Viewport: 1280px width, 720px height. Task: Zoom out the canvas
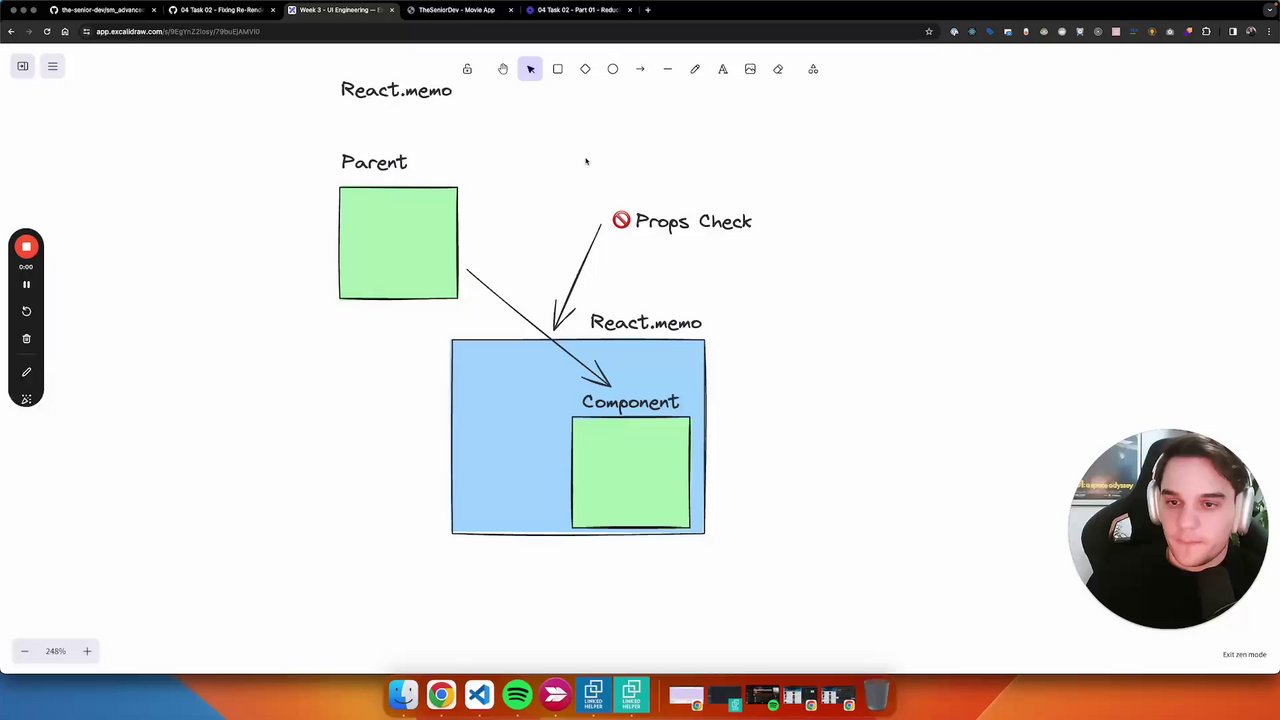point(25,651)
